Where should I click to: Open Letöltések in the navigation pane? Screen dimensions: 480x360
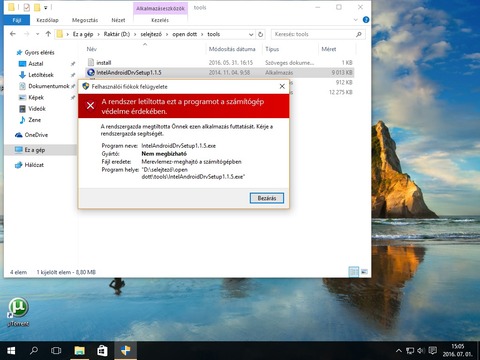click(41, 75)
